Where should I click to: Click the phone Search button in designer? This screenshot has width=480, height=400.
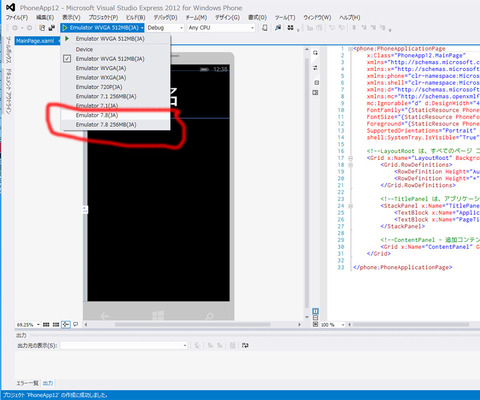point(209,315)
